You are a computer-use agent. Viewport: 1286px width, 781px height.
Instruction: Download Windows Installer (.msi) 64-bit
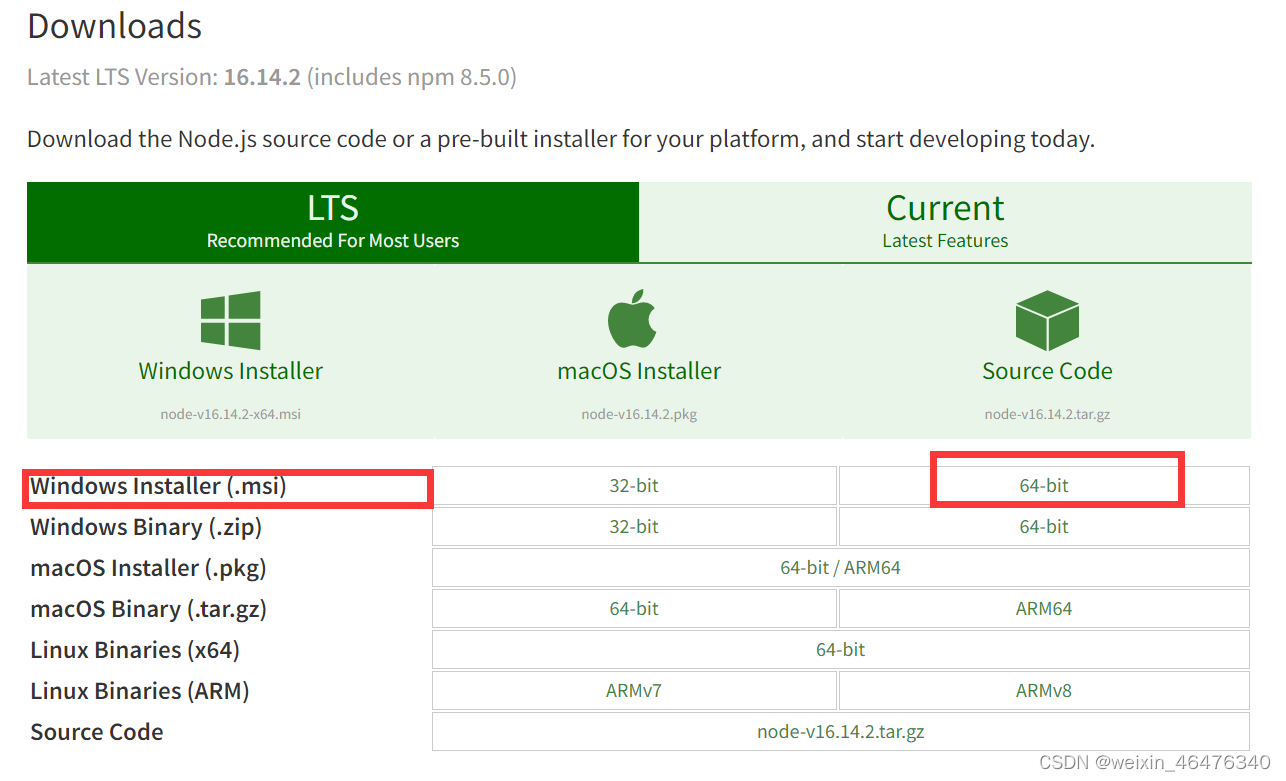point(1044,486)
